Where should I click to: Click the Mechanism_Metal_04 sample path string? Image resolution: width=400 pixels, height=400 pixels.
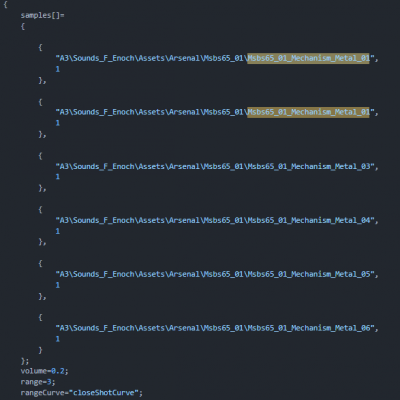217,220
